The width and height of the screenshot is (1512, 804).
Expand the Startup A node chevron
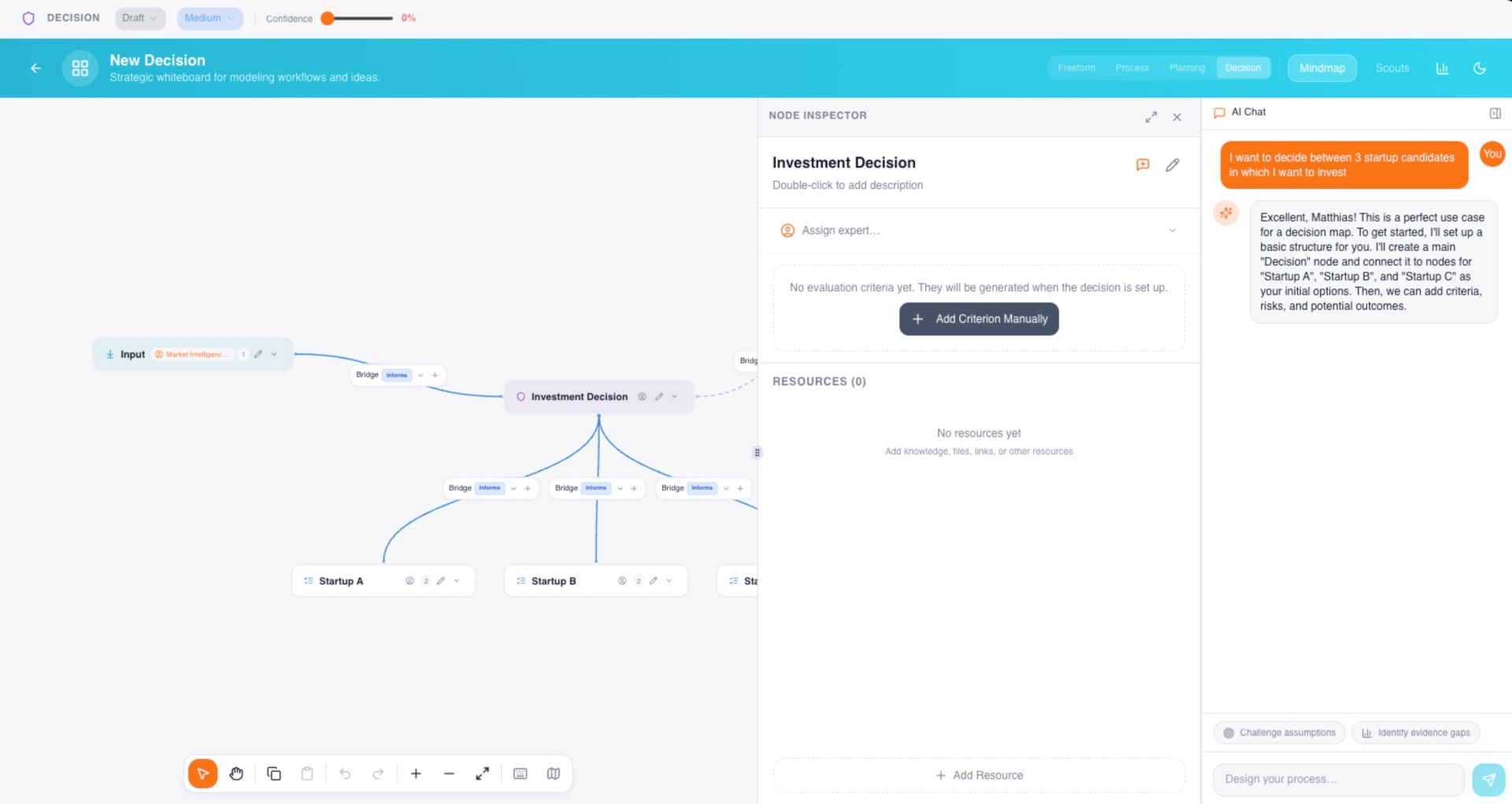[x=457, y=581]
